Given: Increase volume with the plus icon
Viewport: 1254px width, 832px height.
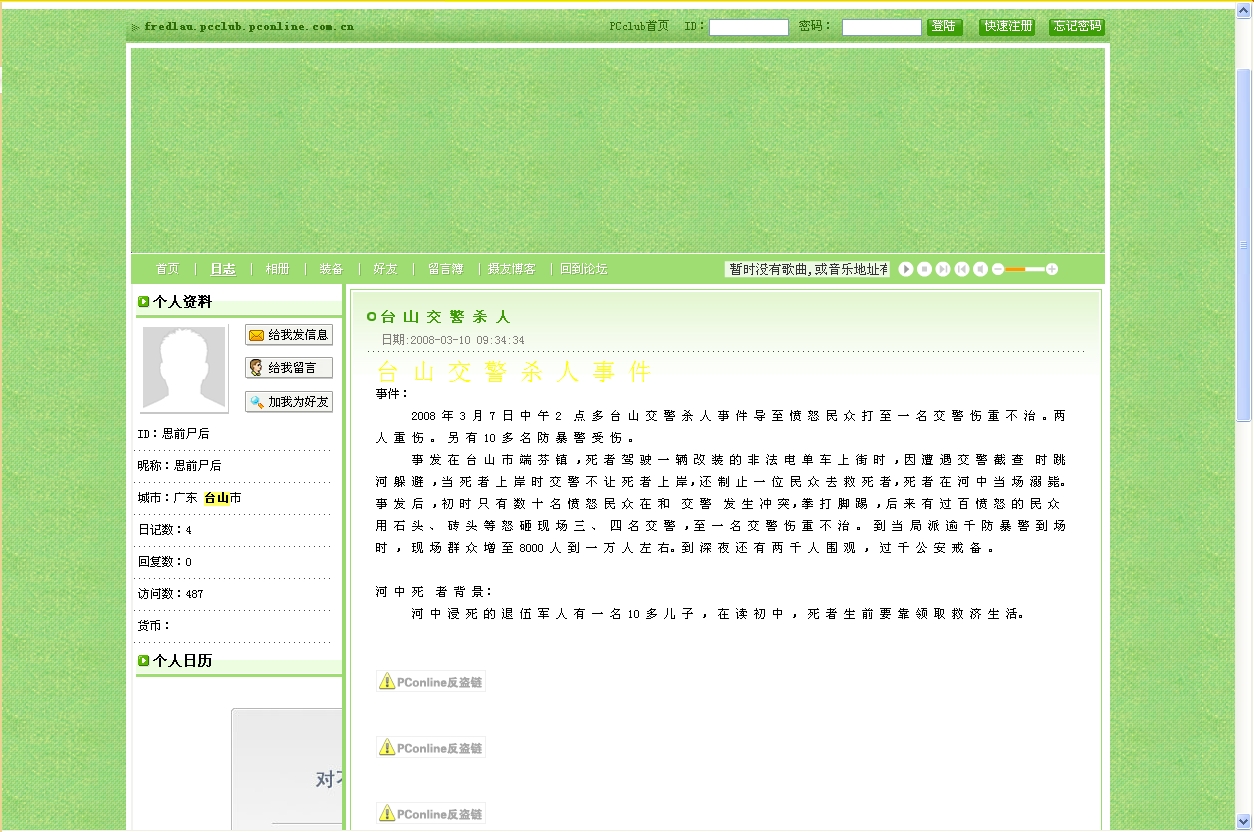Looking at the screenshot, I should (1052, 269).
